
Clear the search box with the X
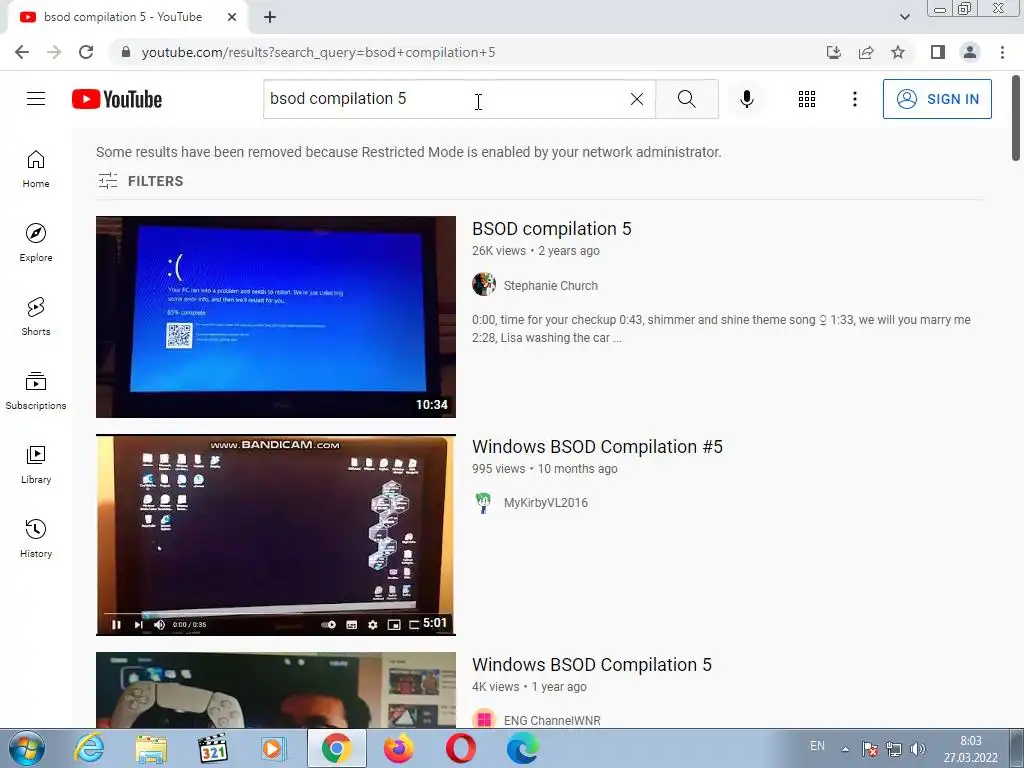pos(637,99)
